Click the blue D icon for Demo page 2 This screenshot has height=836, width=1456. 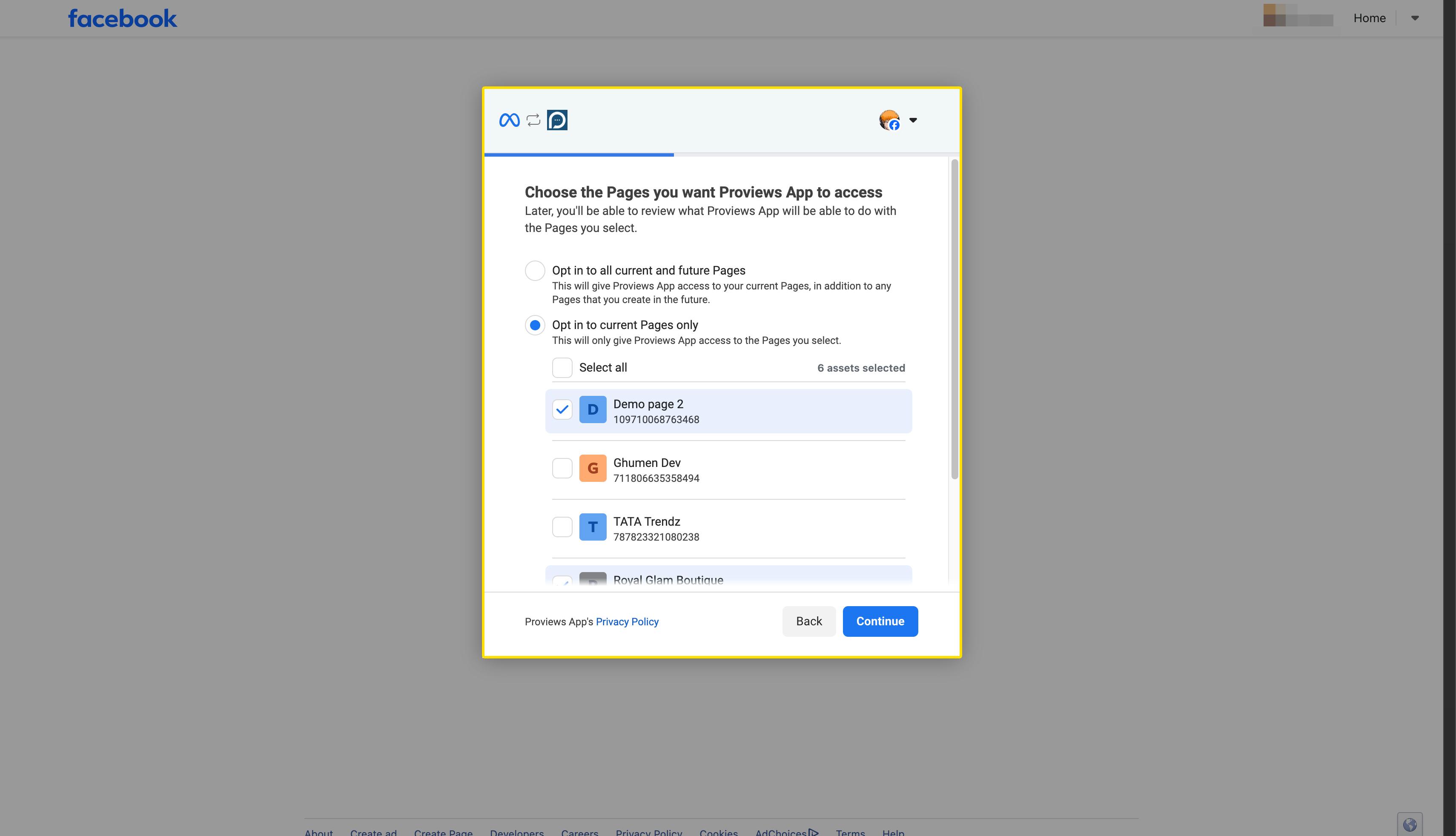(593, 410)
